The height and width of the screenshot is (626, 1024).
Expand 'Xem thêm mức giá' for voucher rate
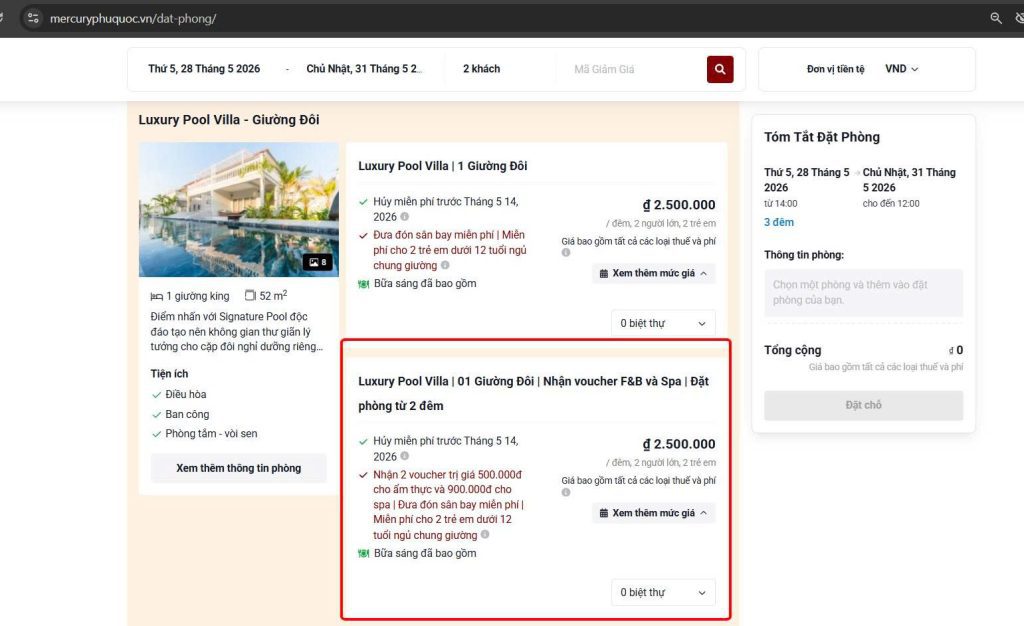pos(654,513)
